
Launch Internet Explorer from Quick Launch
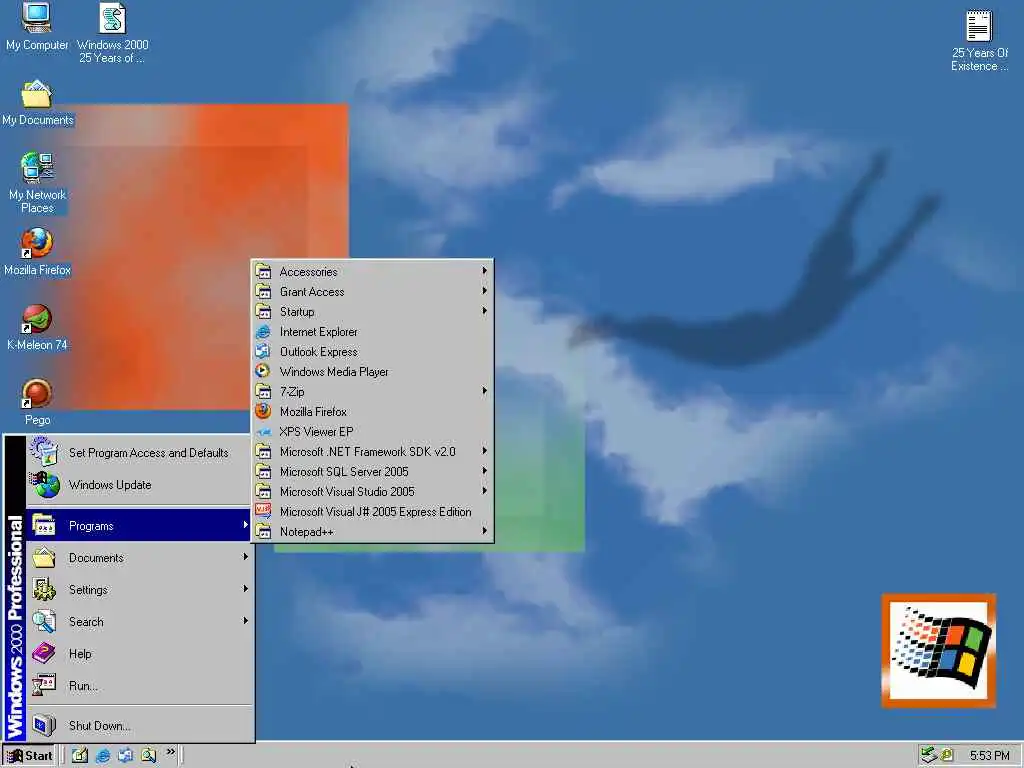(103, 755)
